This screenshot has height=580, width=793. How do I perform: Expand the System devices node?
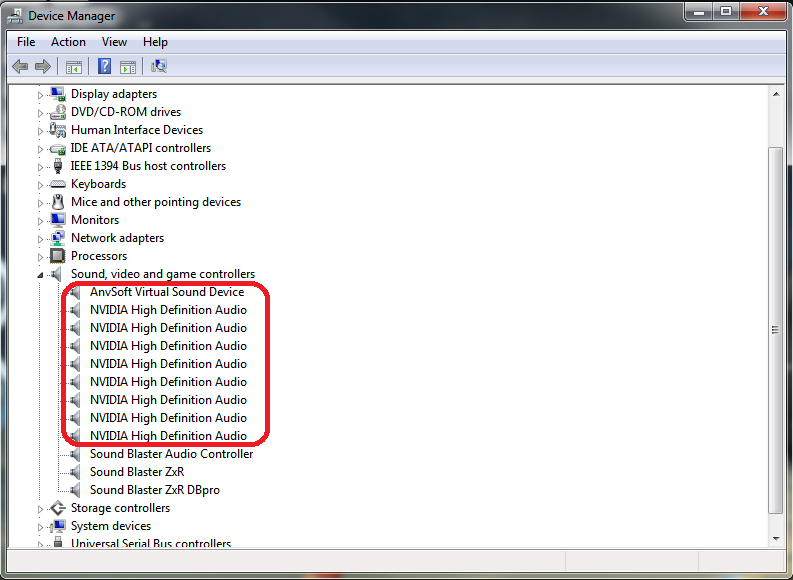coord(40,527)
